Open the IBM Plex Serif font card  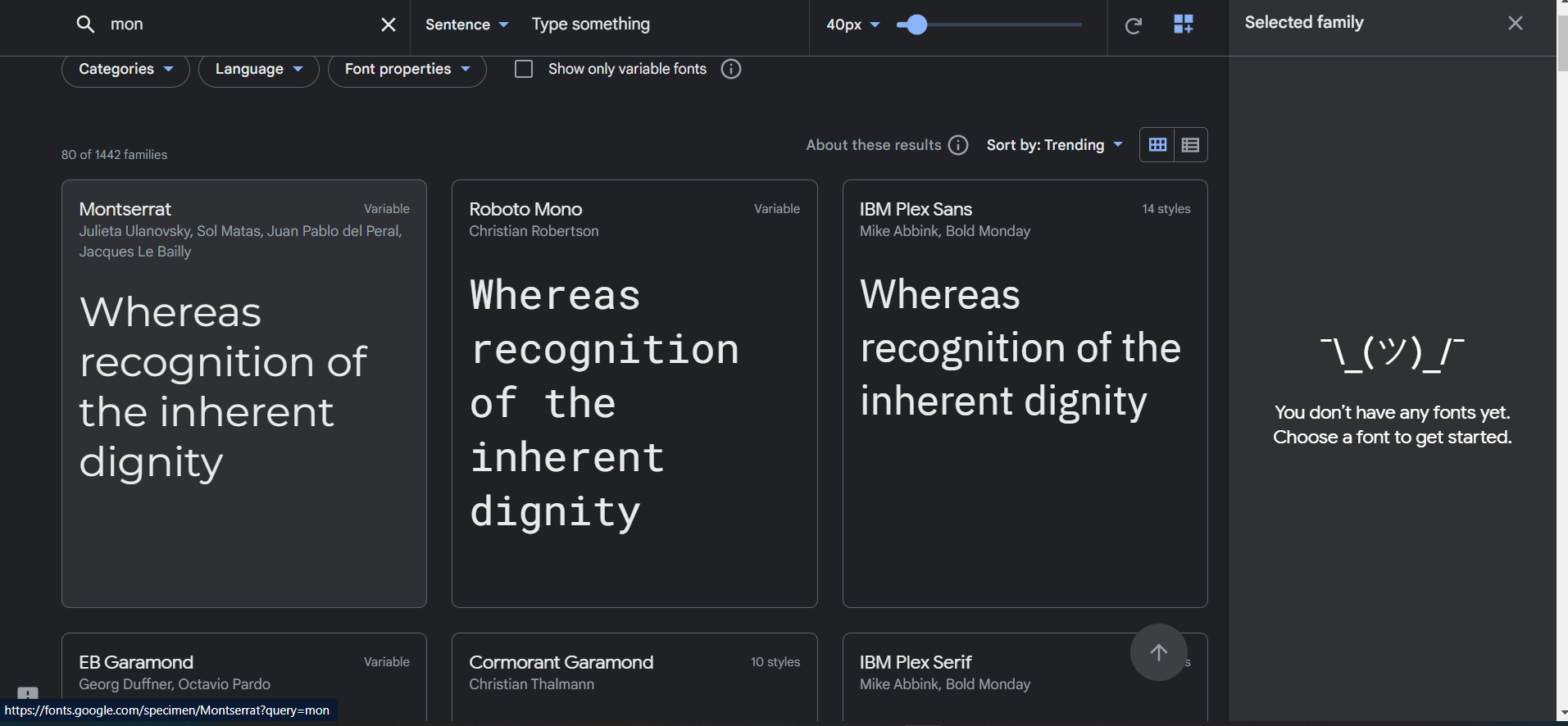point(1025,677)
